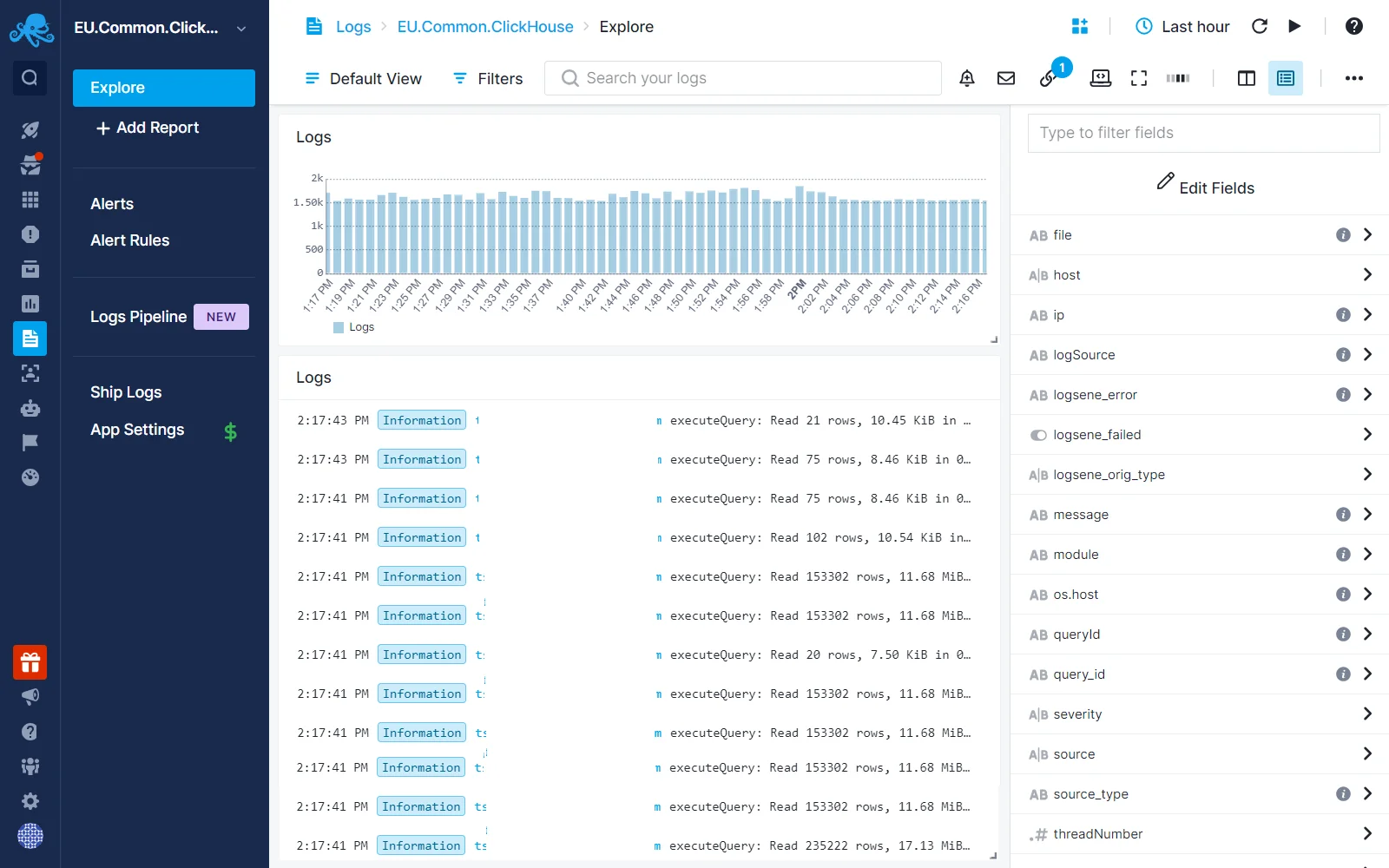Open the three-dot more options menu
This screenshot has width=1389, height=868.
(x=1353, y=78)
